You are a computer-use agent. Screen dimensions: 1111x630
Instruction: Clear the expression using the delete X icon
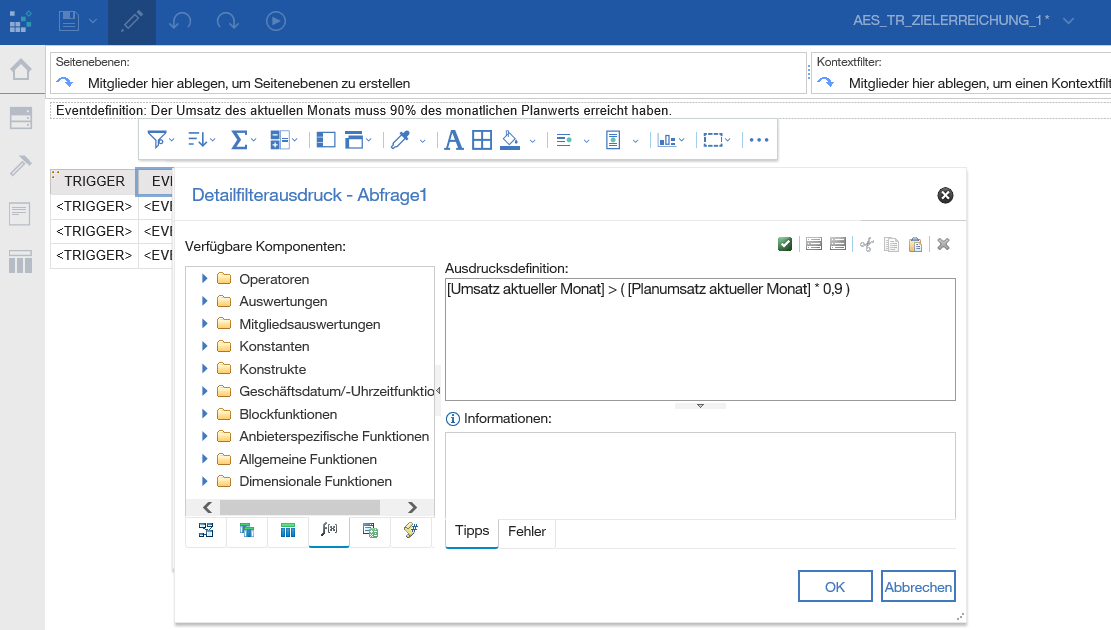(x=942, y=243)
